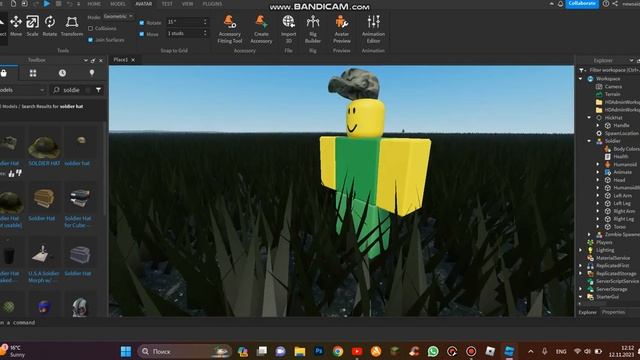Image resolution: width=640 pixels, height=360 pixels.
Task: Select SpawnLocation in Explorer
Action: 621,133
